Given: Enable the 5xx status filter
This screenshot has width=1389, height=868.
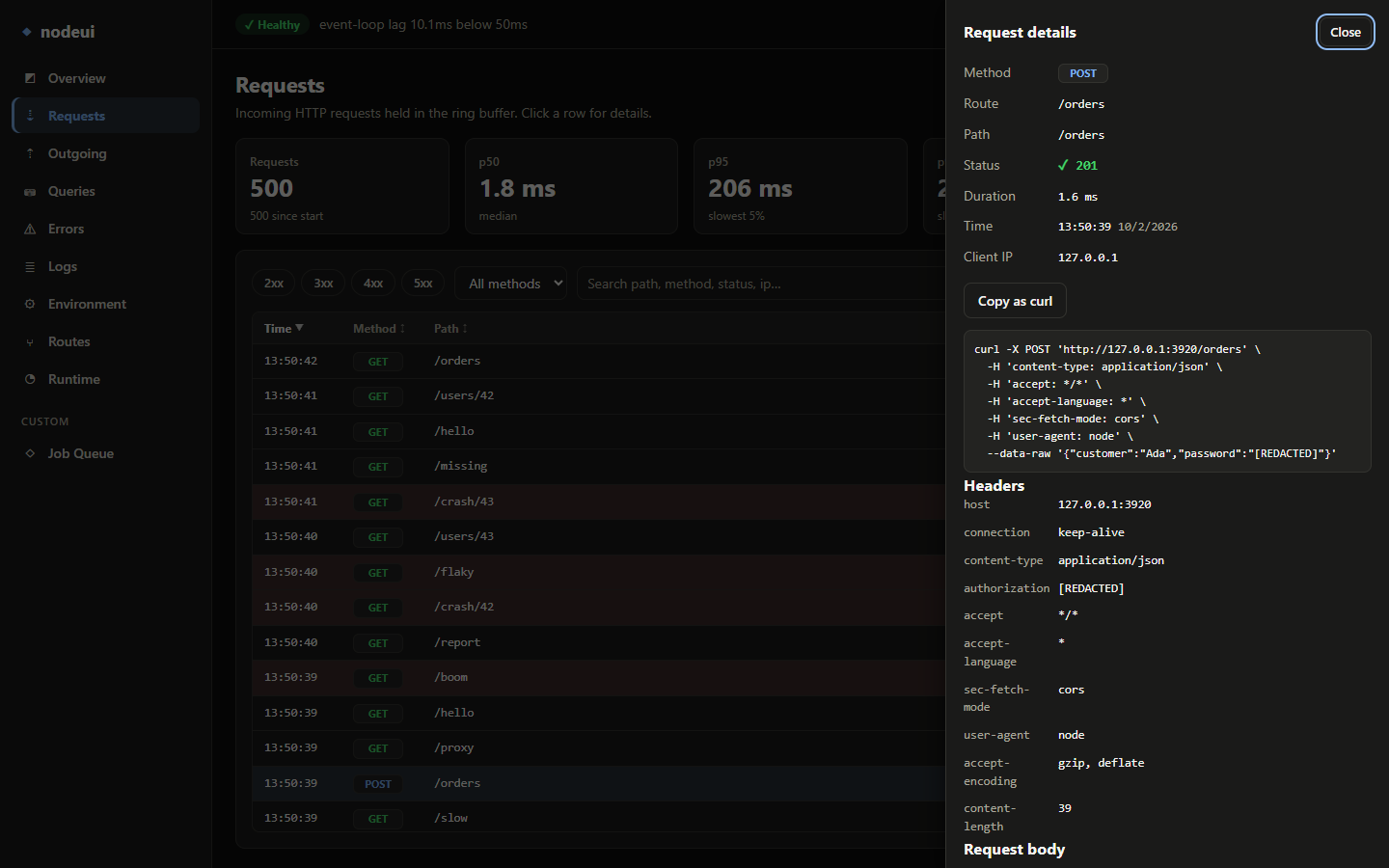Looking at the screenshot, I should (422, 283).
